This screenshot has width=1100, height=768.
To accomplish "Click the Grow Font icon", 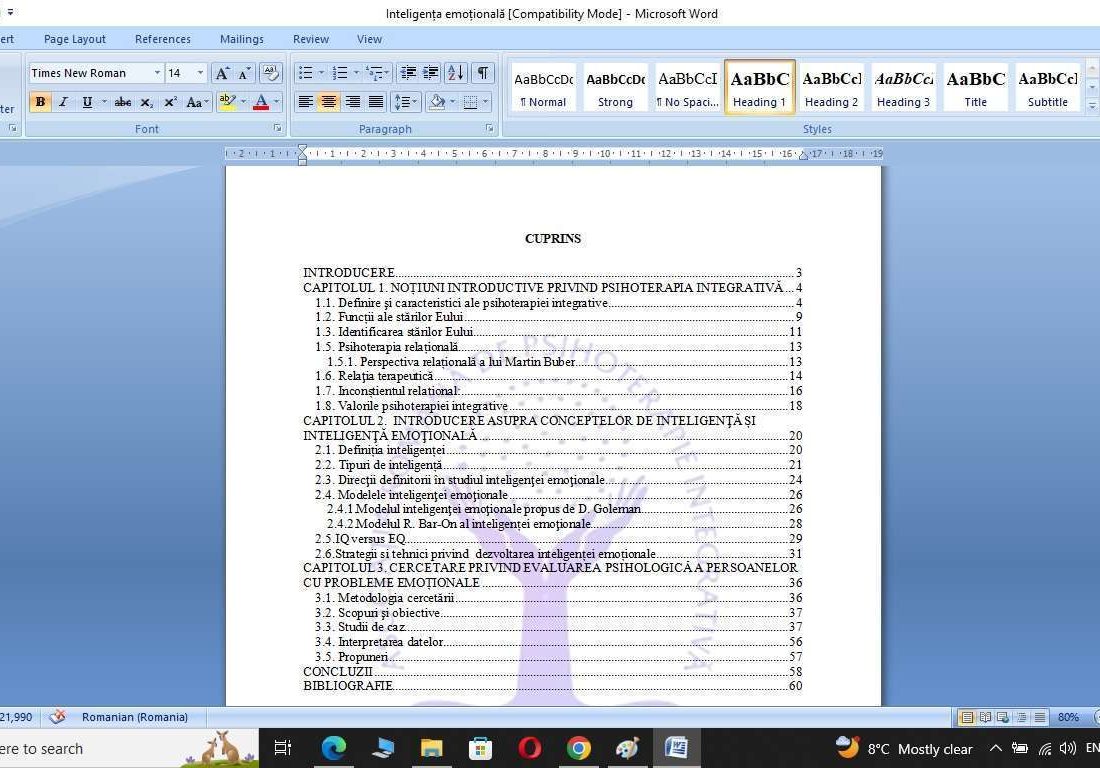I will (x=223, y=73).
